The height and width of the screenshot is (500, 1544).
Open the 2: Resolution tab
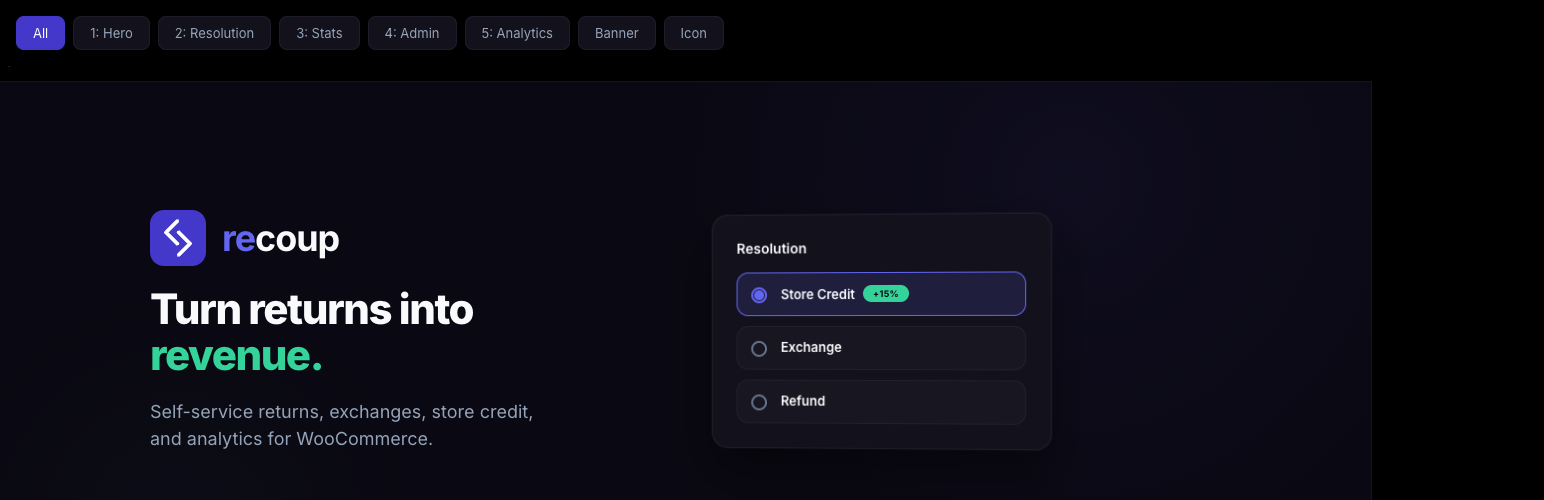214,33
